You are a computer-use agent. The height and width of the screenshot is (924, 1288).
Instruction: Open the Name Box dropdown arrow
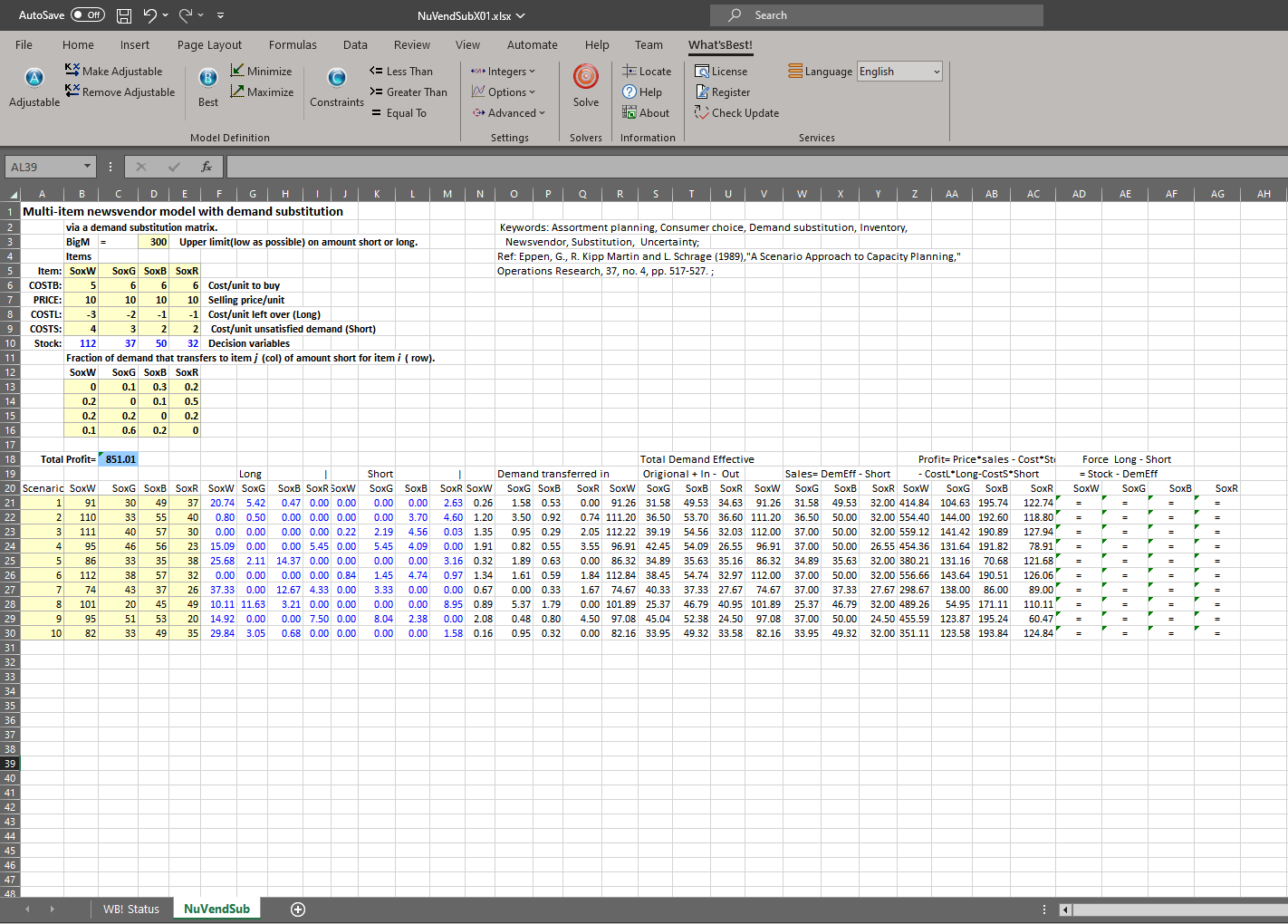pyautogui.click(x=88, y=167)
